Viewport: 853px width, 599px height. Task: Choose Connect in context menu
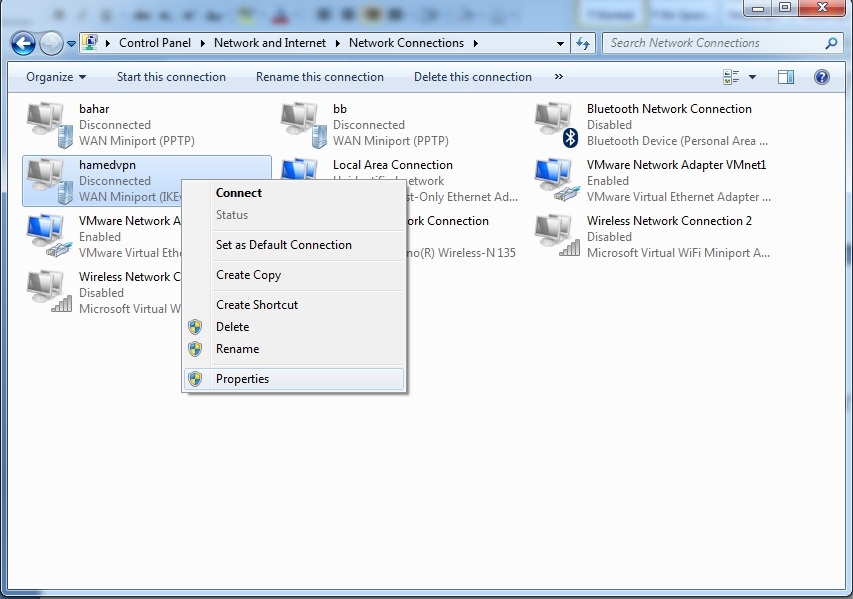click(238, 193)
